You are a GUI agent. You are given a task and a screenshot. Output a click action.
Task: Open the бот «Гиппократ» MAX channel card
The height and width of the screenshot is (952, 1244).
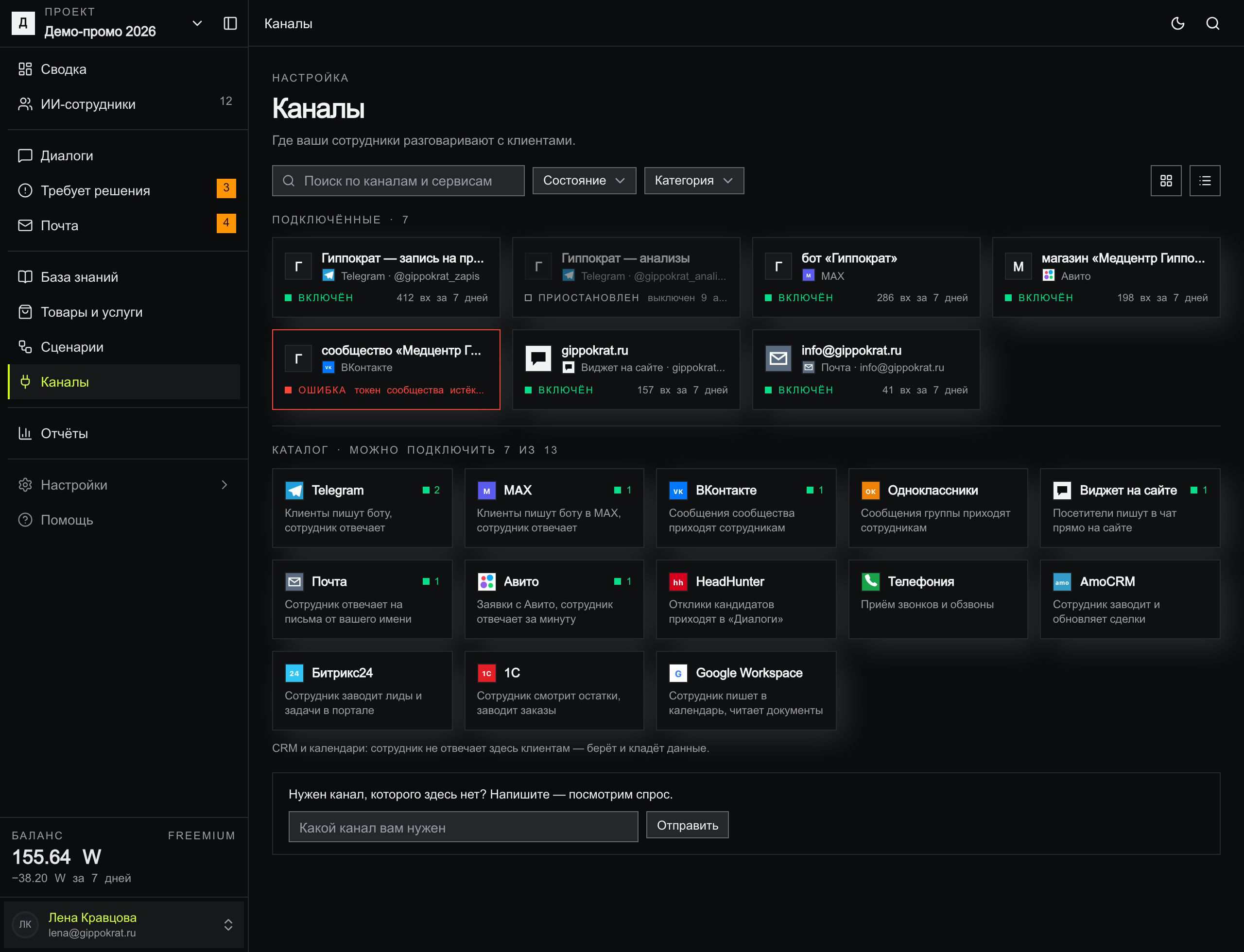click(x=866, y=277)
